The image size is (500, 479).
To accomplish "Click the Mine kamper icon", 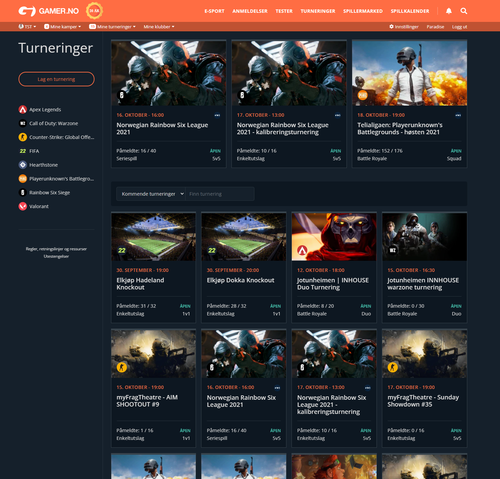I will coord(47,26).
